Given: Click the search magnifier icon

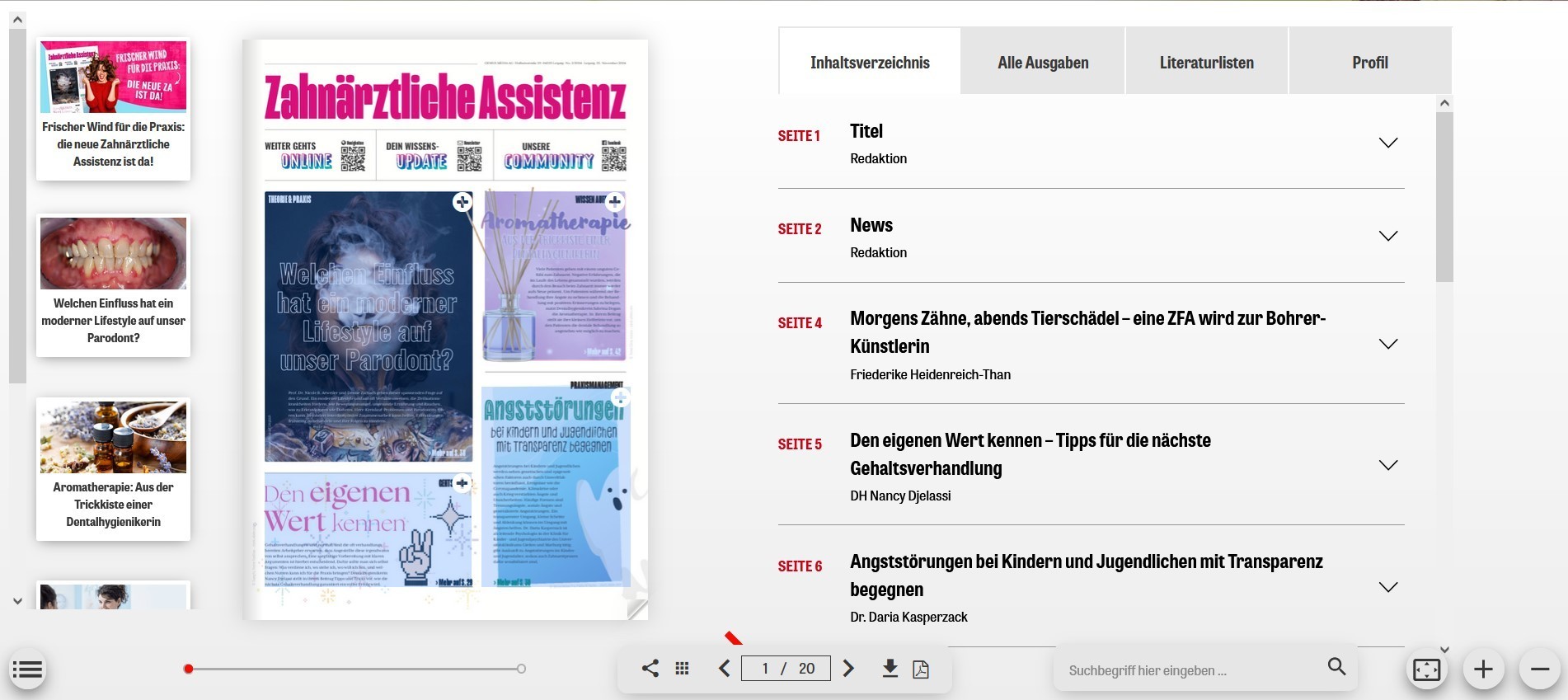Looking at the screenshot, I should pos(1336,666).
